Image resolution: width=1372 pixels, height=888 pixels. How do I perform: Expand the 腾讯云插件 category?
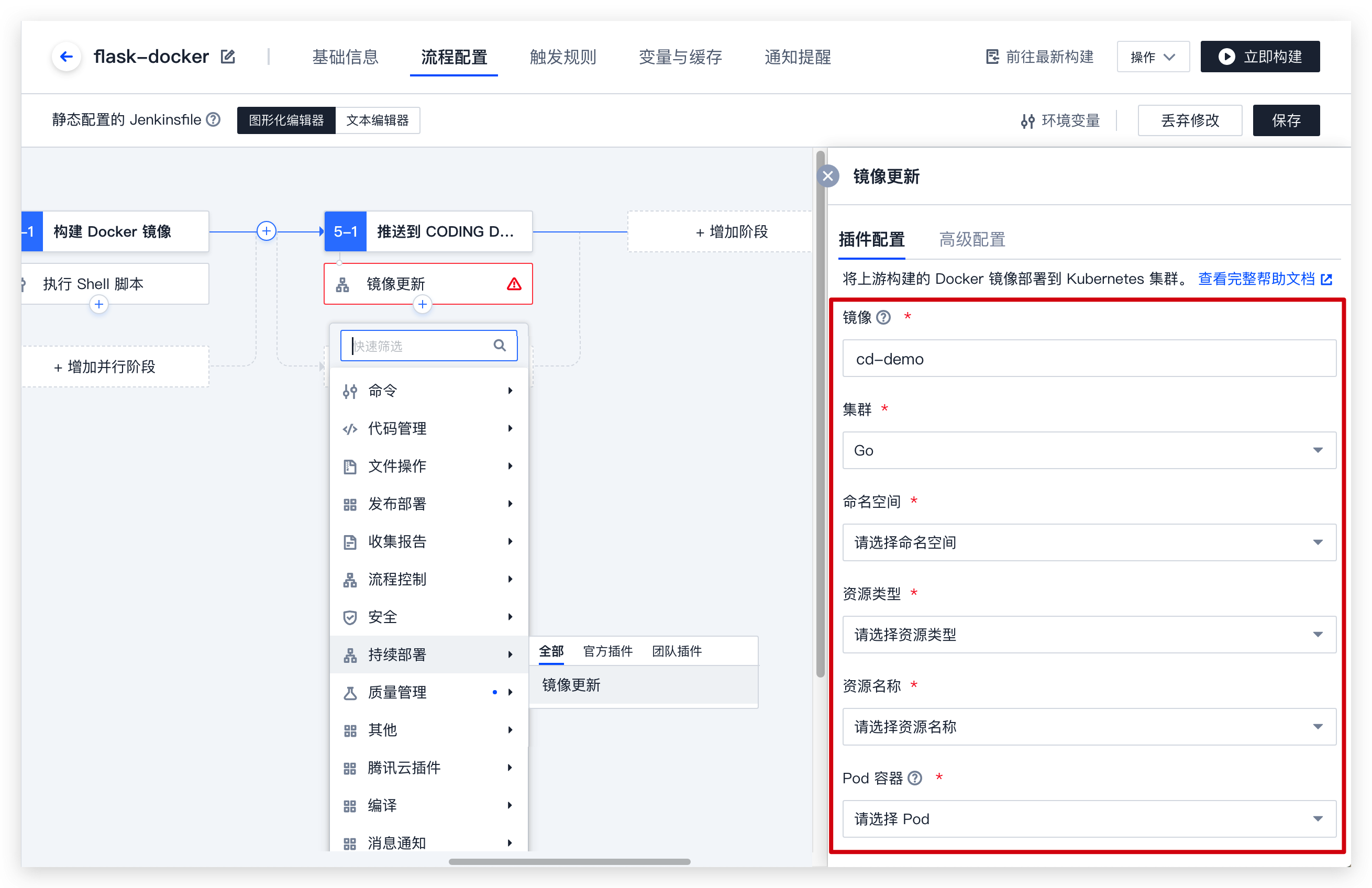click(x=428, y=768)
